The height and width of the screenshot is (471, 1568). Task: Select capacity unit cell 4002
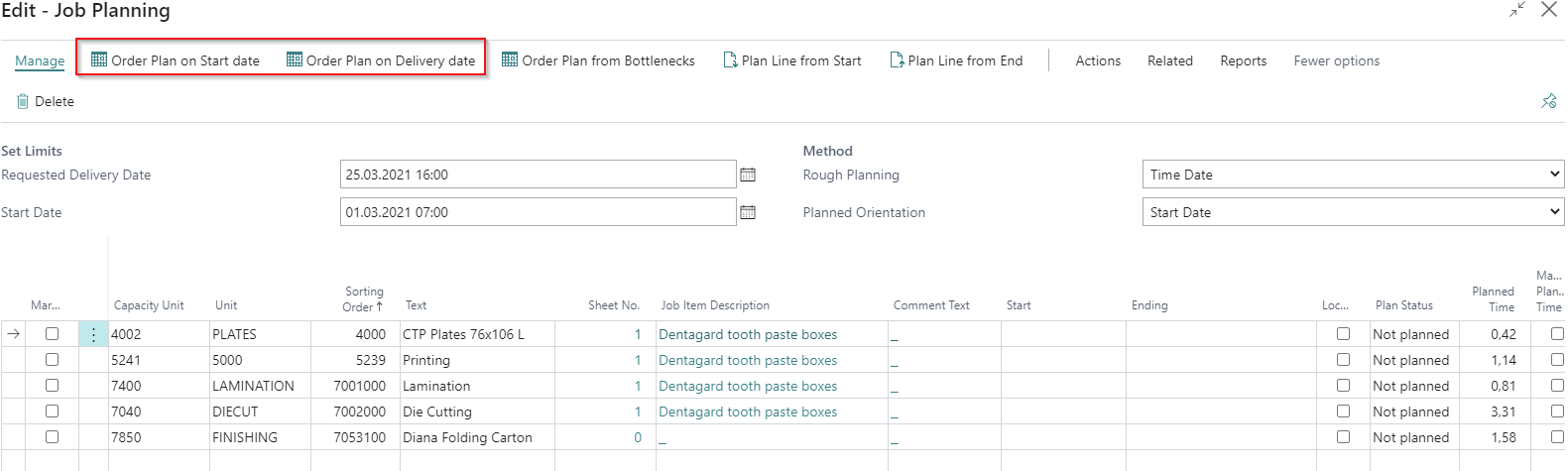pyautogui.click(x=159, y=335)
